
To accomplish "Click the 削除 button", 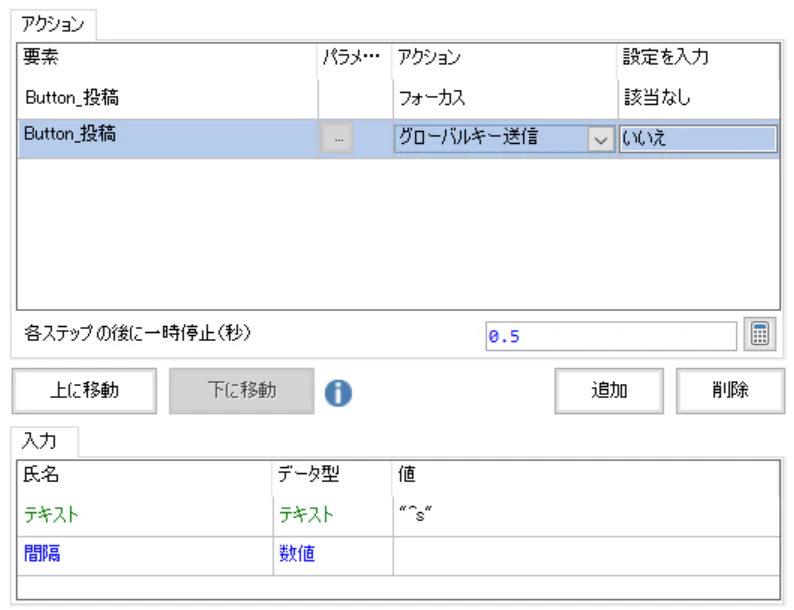I will tap(730, 390).
